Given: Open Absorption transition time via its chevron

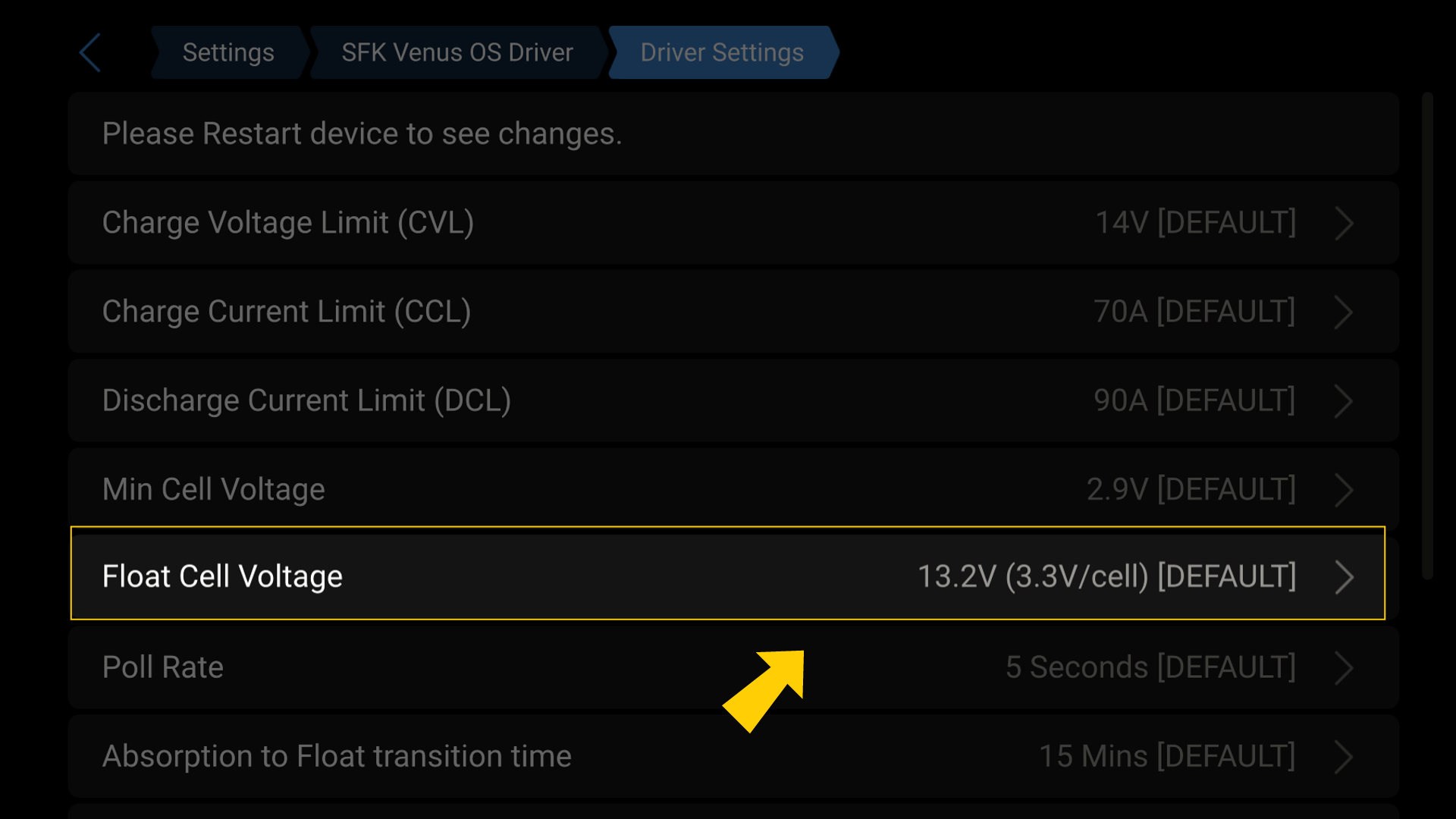Looking at the screenshot, I should click(1345, 756).
